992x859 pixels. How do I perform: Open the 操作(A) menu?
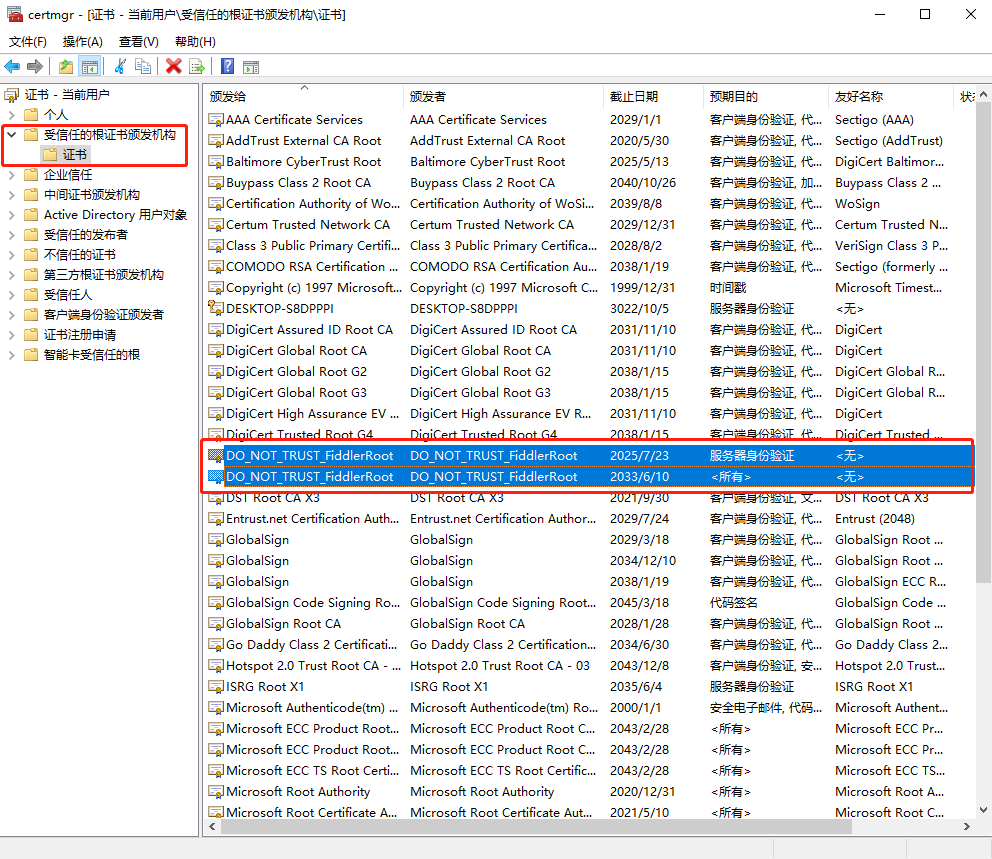[x=82, y=42]
